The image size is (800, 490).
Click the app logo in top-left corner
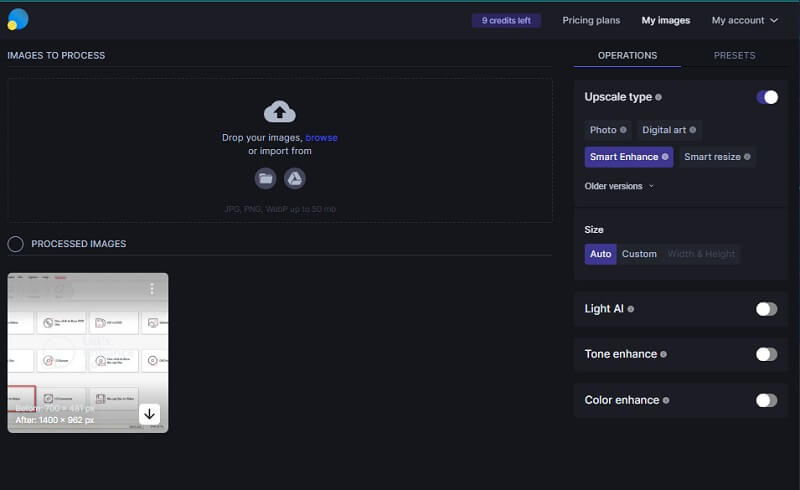click(x=18, y=19)
